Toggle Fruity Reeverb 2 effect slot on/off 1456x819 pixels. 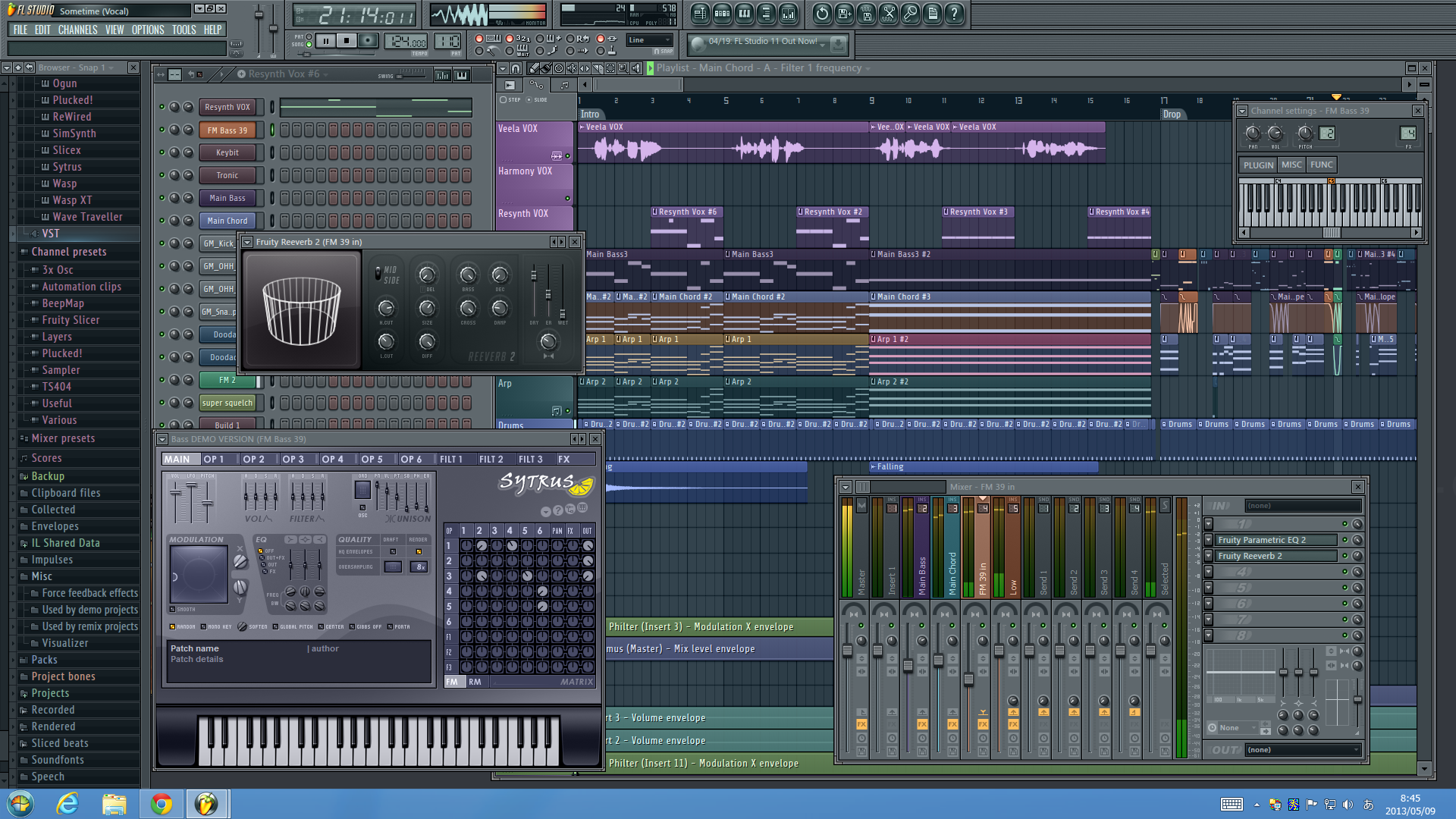click(1345, 556)
